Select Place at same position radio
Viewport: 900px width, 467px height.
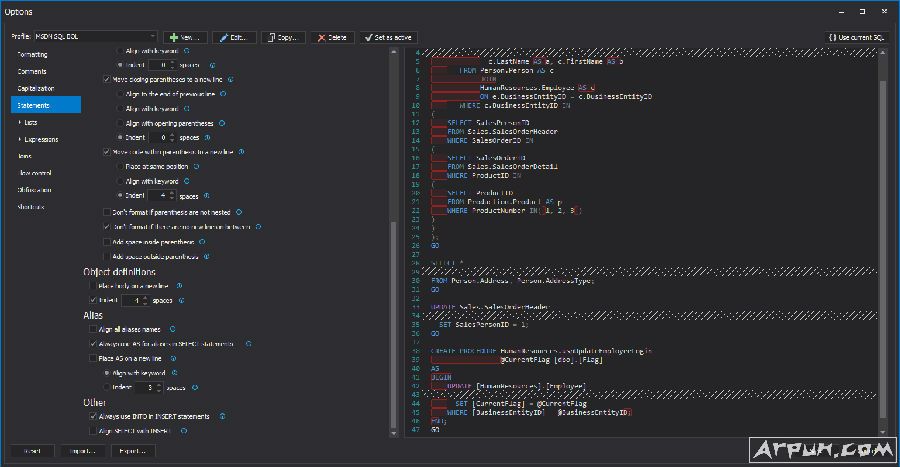click(x=120, y=166)
